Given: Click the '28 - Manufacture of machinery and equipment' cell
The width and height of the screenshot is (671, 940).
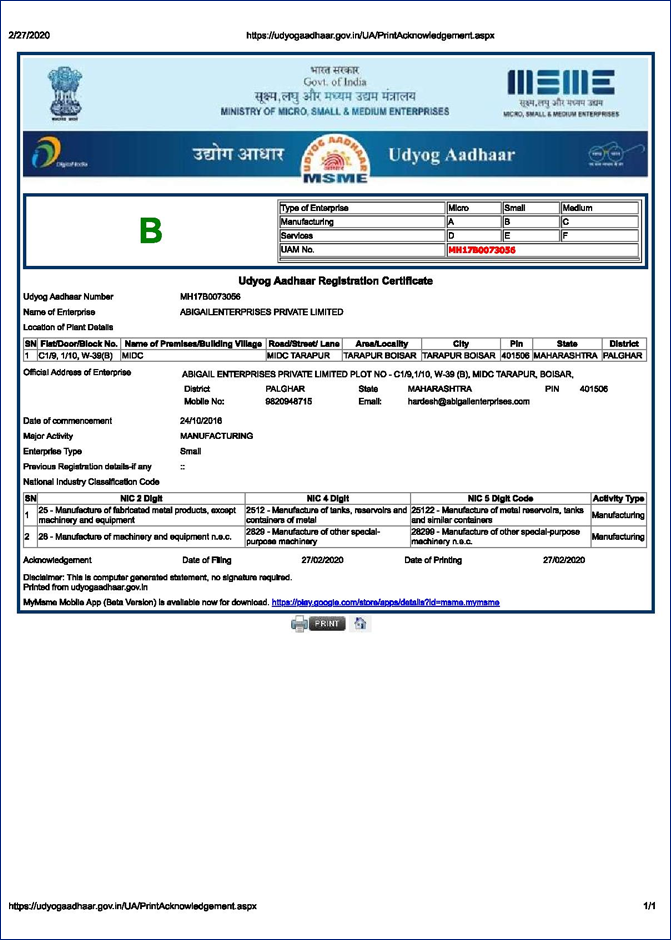Looking at the screenshot, I should click(141, 537).
